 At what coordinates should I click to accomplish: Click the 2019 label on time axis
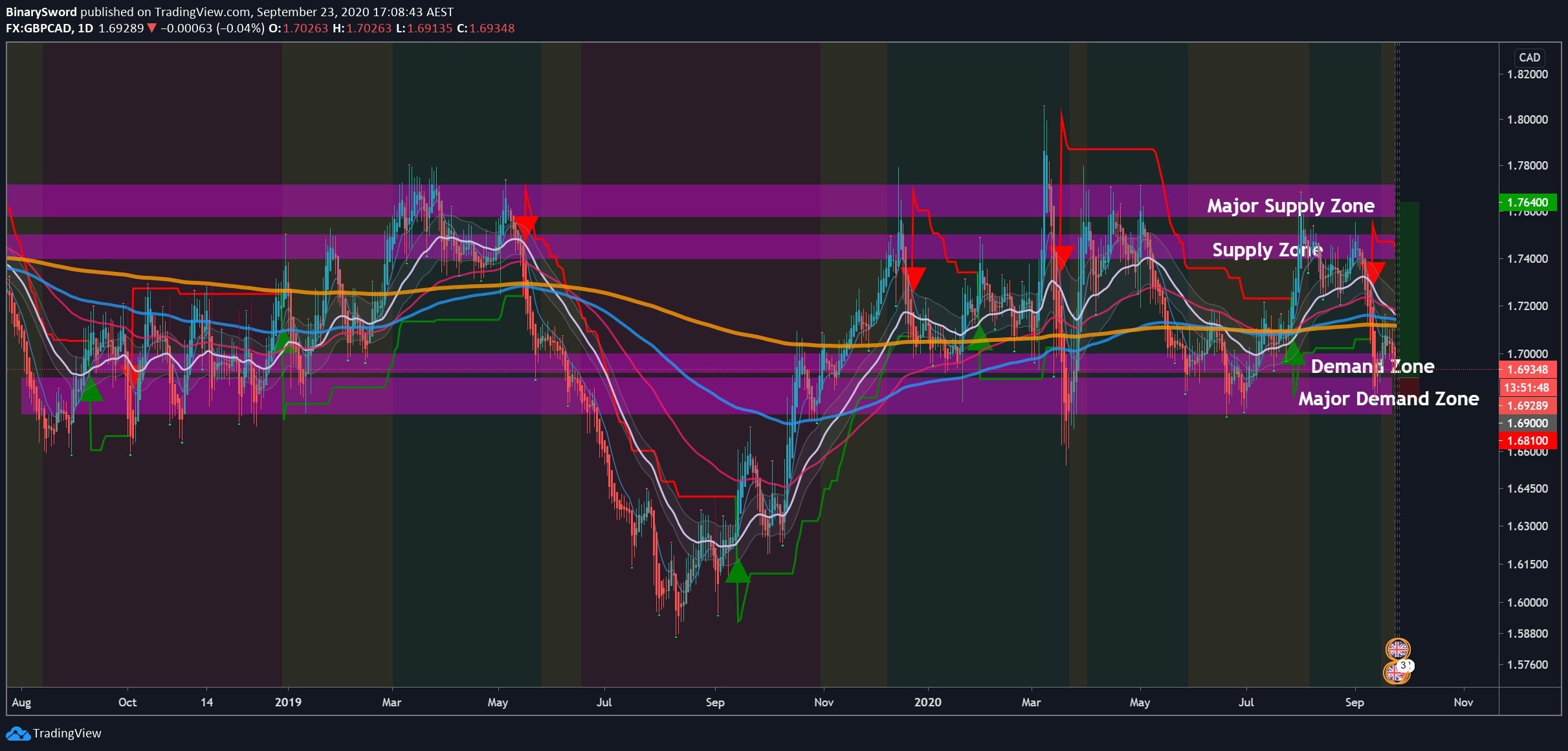[288, 702]
